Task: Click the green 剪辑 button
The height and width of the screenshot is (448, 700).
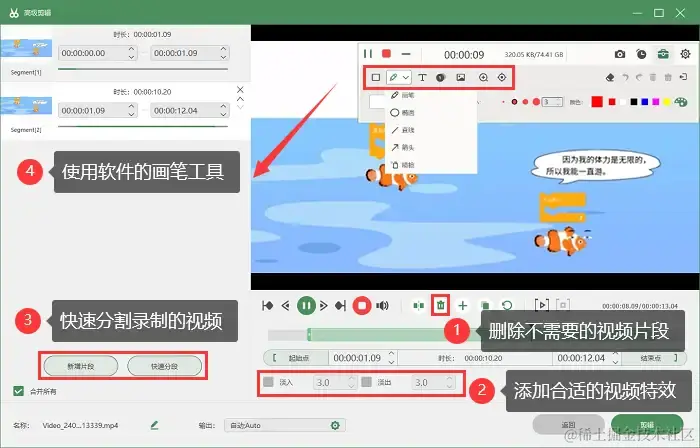Action: (647, 424)
